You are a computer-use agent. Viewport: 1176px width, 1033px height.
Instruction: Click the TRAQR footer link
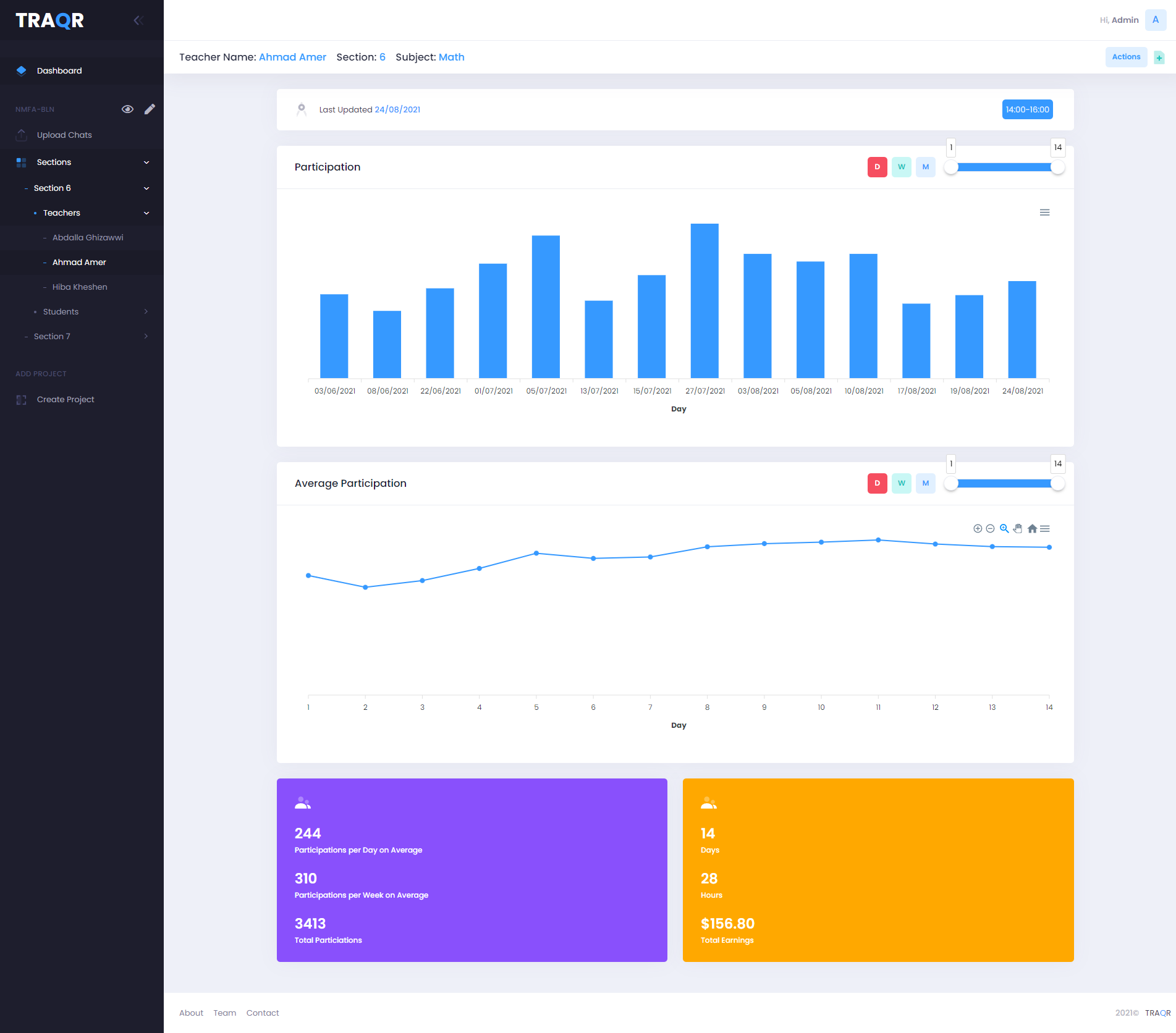point(1157,1013)
